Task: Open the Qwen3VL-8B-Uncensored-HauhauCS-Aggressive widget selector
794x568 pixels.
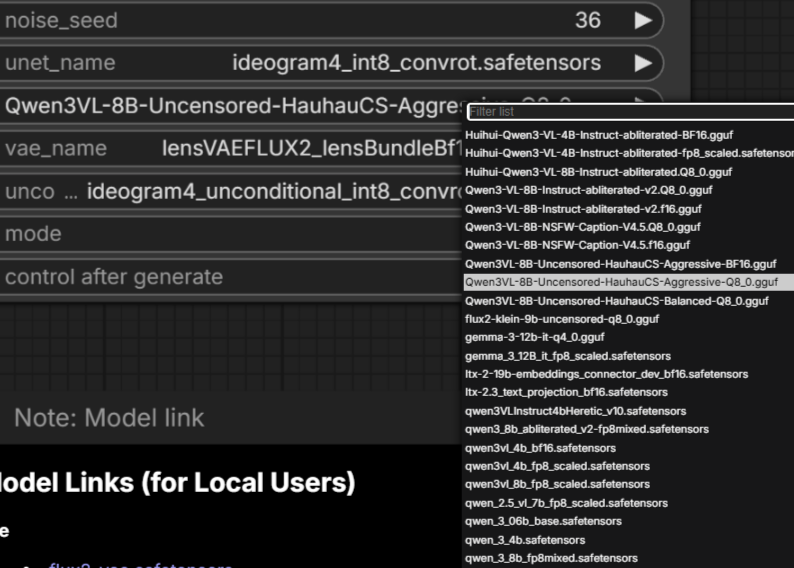Action: point(233,106)
